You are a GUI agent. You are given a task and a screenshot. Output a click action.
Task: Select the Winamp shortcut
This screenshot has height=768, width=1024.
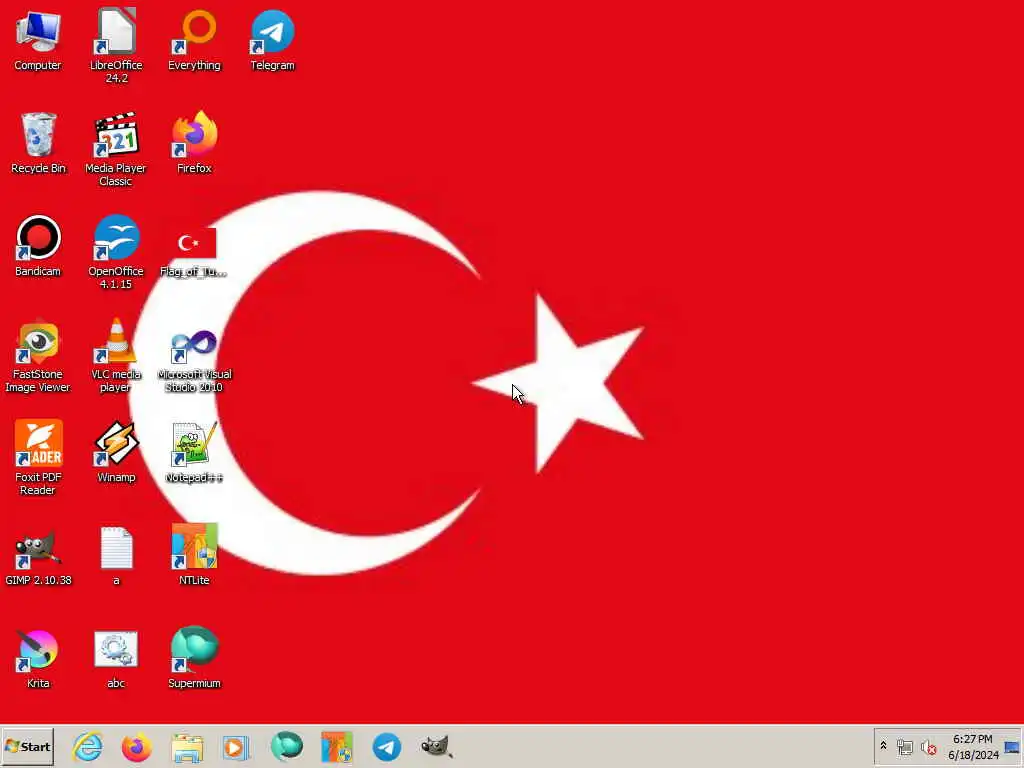pos(116,452)
